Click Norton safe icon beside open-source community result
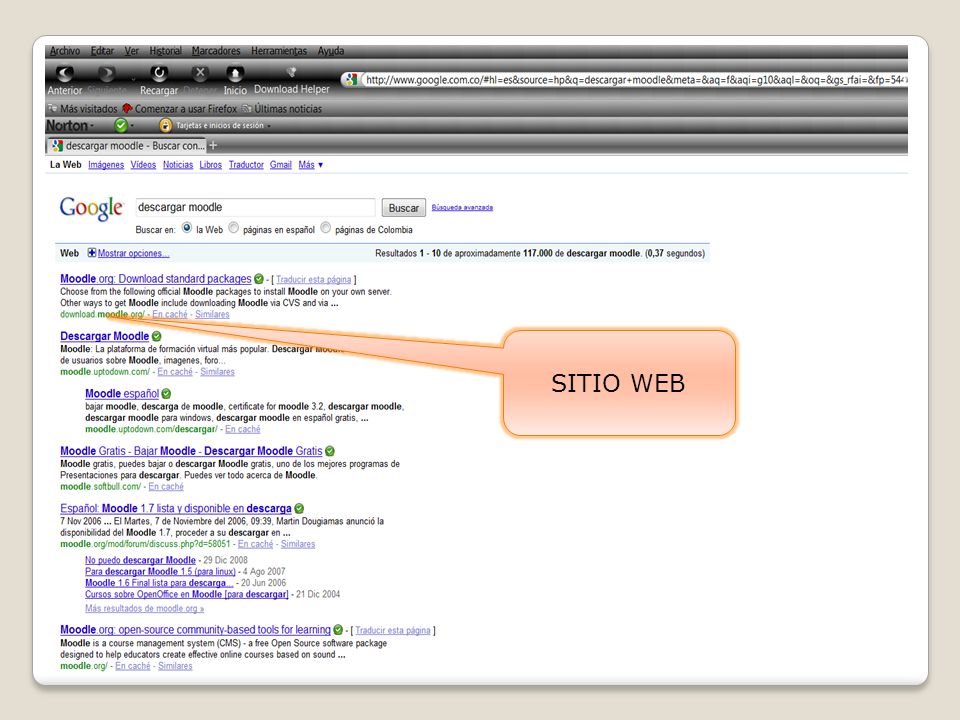The image size is (960, 720). 338,629
